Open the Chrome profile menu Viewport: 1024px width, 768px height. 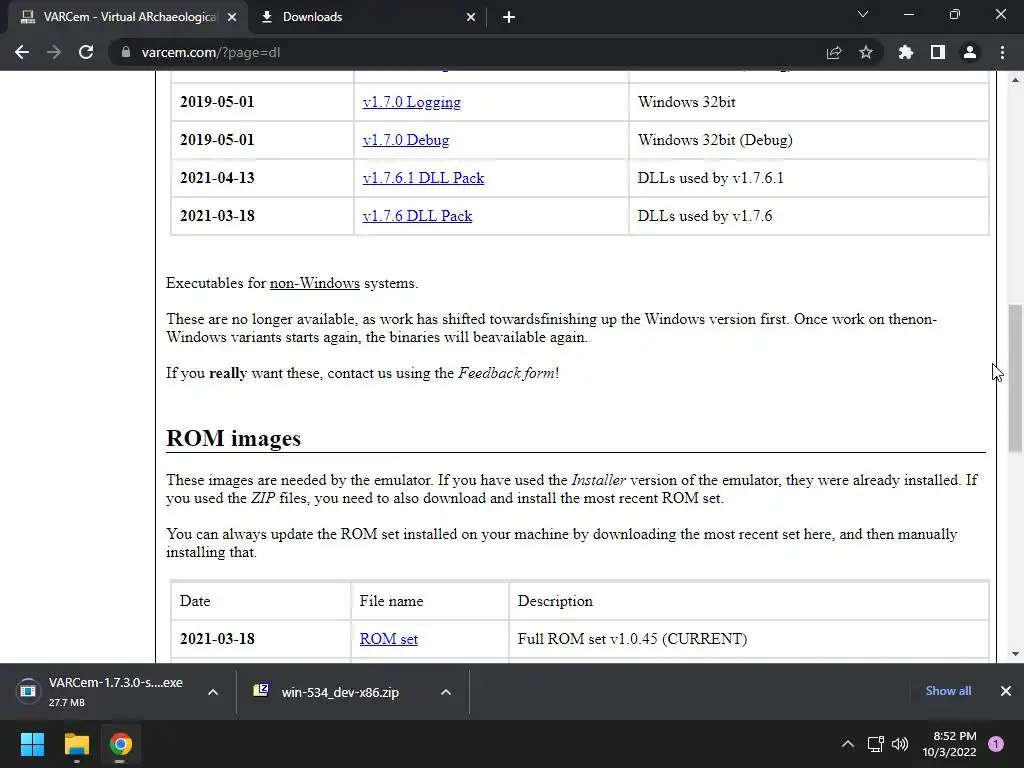point(970,52)
